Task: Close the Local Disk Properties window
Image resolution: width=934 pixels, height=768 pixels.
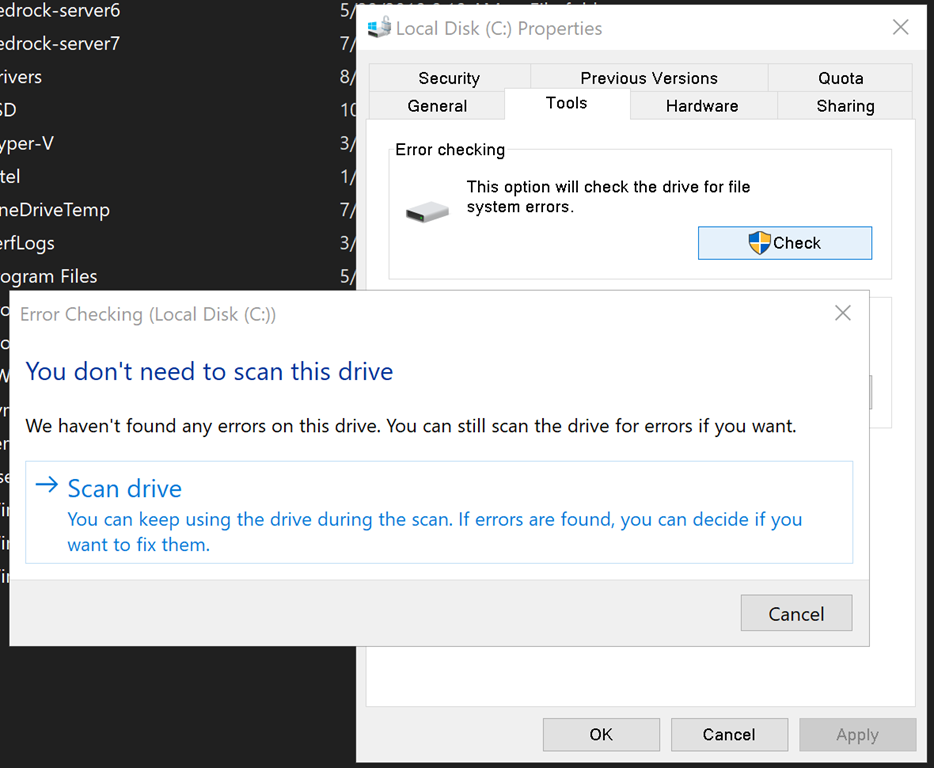Action: point(901,27)
